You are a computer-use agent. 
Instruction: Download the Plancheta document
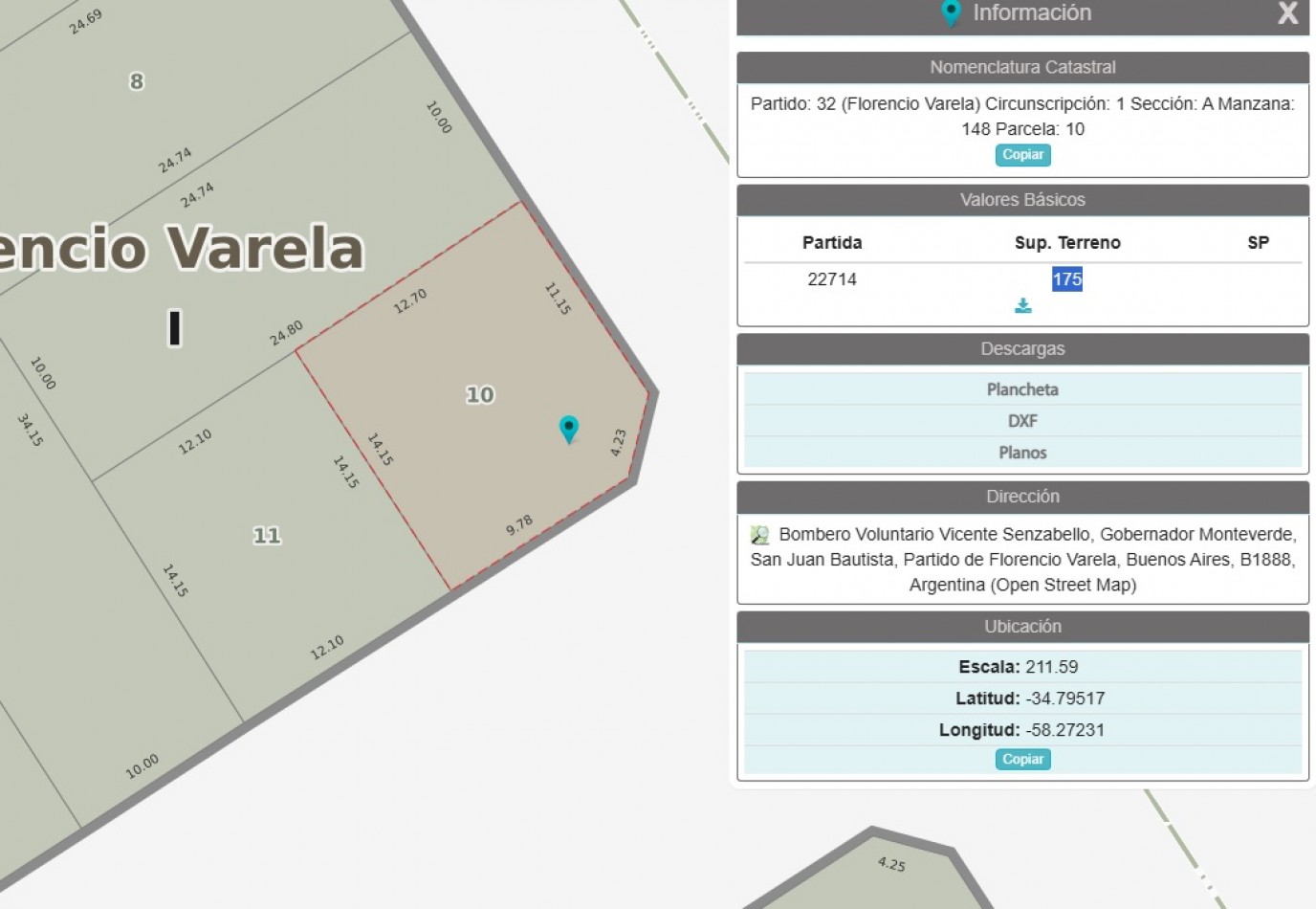[1022, 388]
